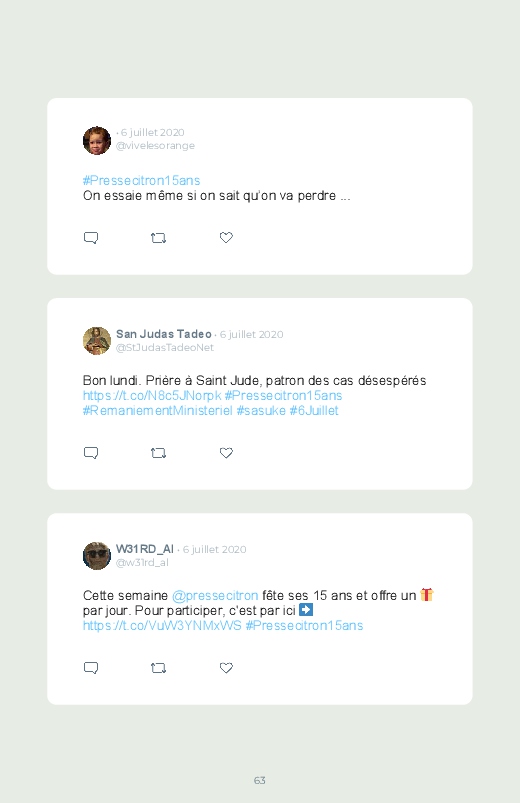This screenshot has height=803, width=520.
Task: Open the @w31rd_al handle
Action: pyautogui.click(x=142, y=562)
